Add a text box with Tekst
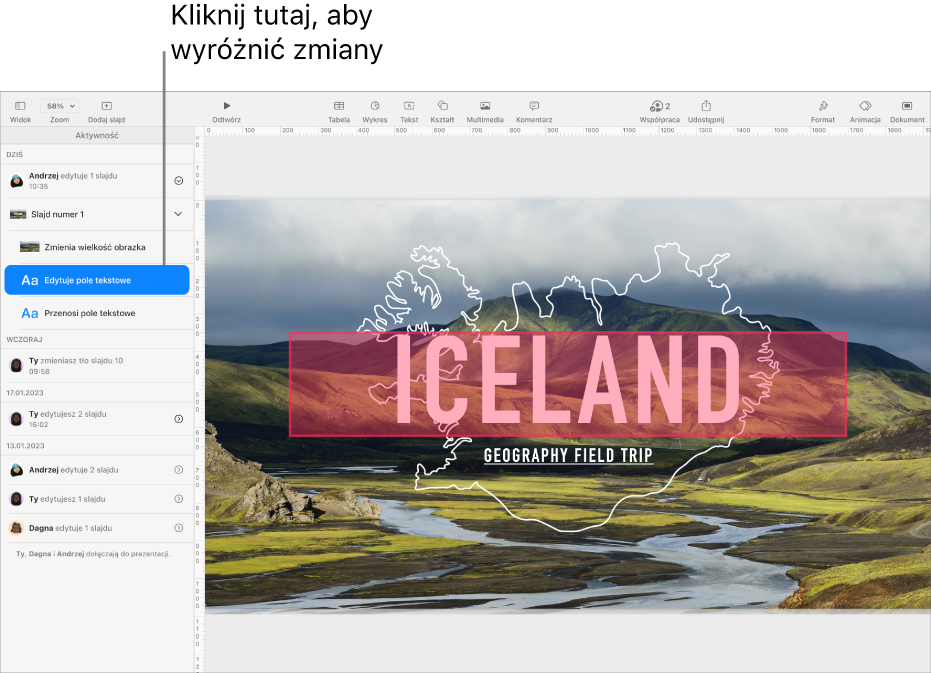The width and height of the screenshot is (931, 673). click(x=409, y=106)
